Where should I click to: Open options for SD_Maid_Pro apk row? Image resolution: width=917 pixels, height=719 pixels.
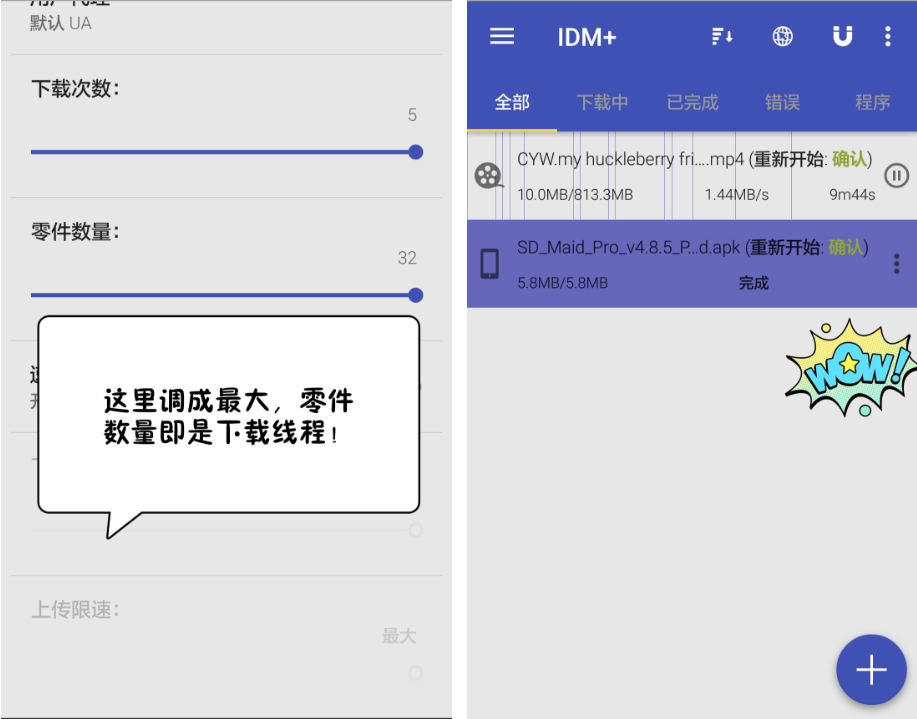point(897,264)
